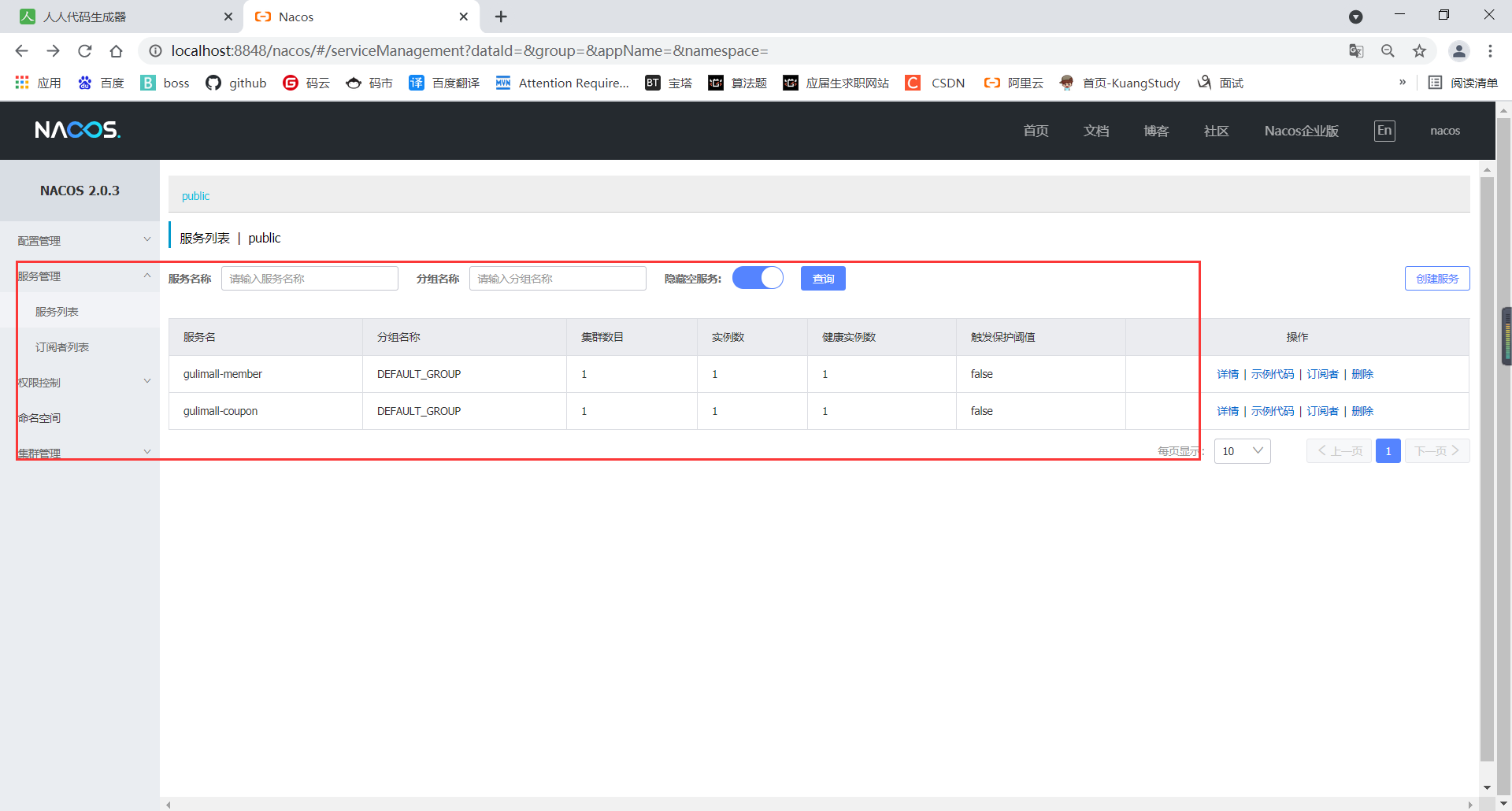The height and width of the screenshot is (811, 1512).
Task: Open the nacos user menu
Action: (1445, 131)
